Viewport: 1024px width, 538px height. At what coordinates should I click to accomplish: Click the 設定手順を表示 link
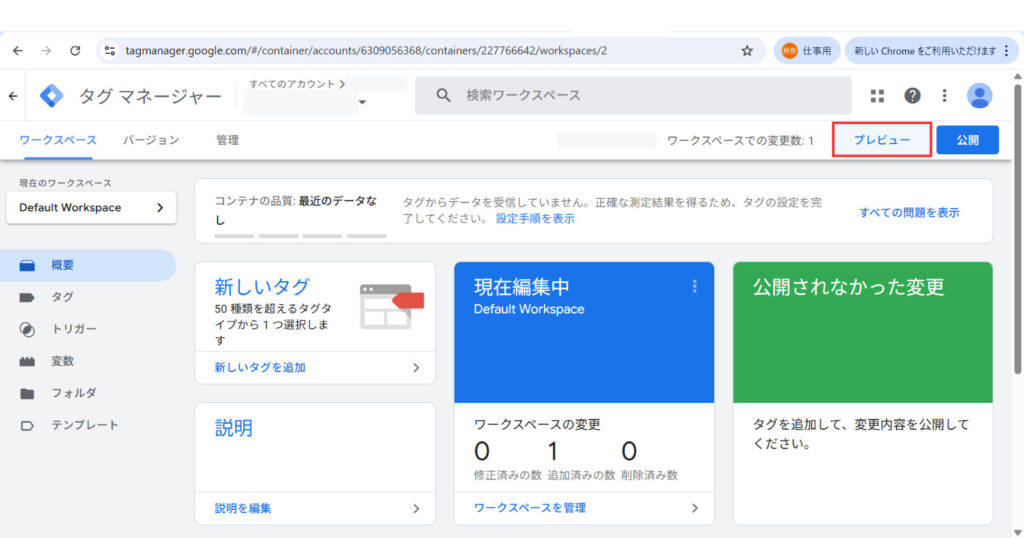click(535, 219)
